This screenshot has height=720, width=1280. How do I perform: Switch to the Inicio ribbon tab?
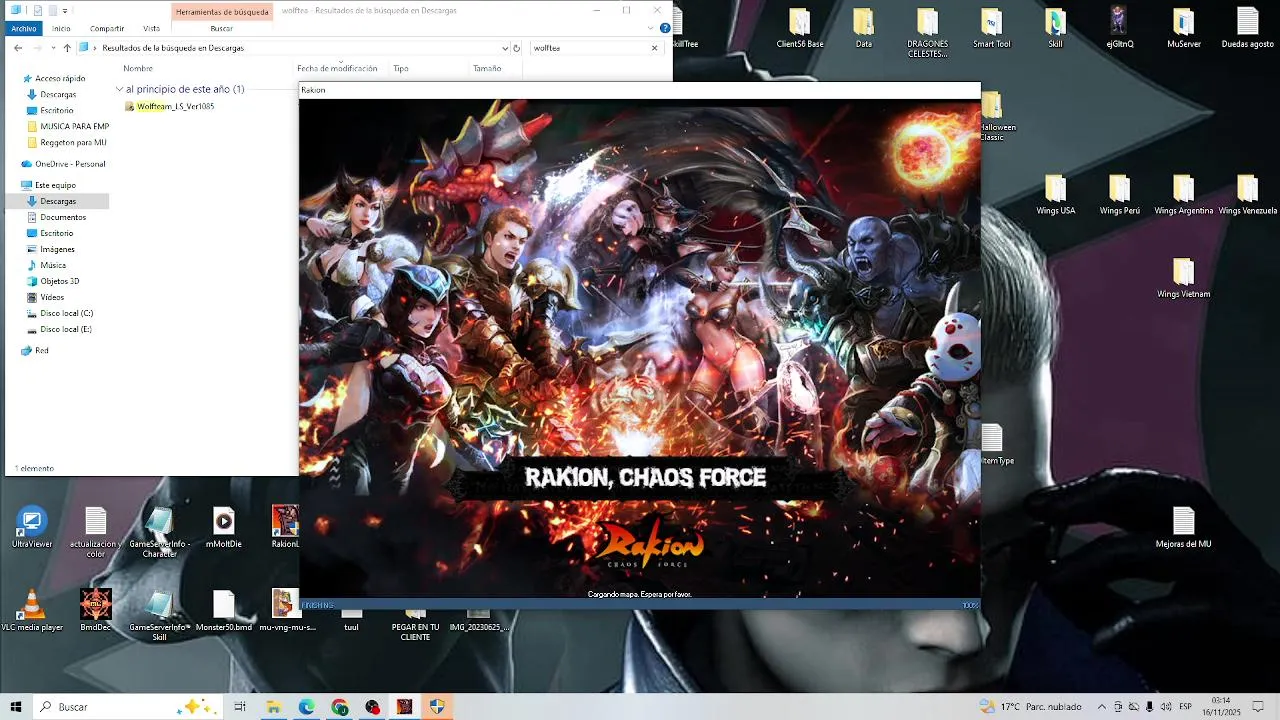tap(61, 28)
